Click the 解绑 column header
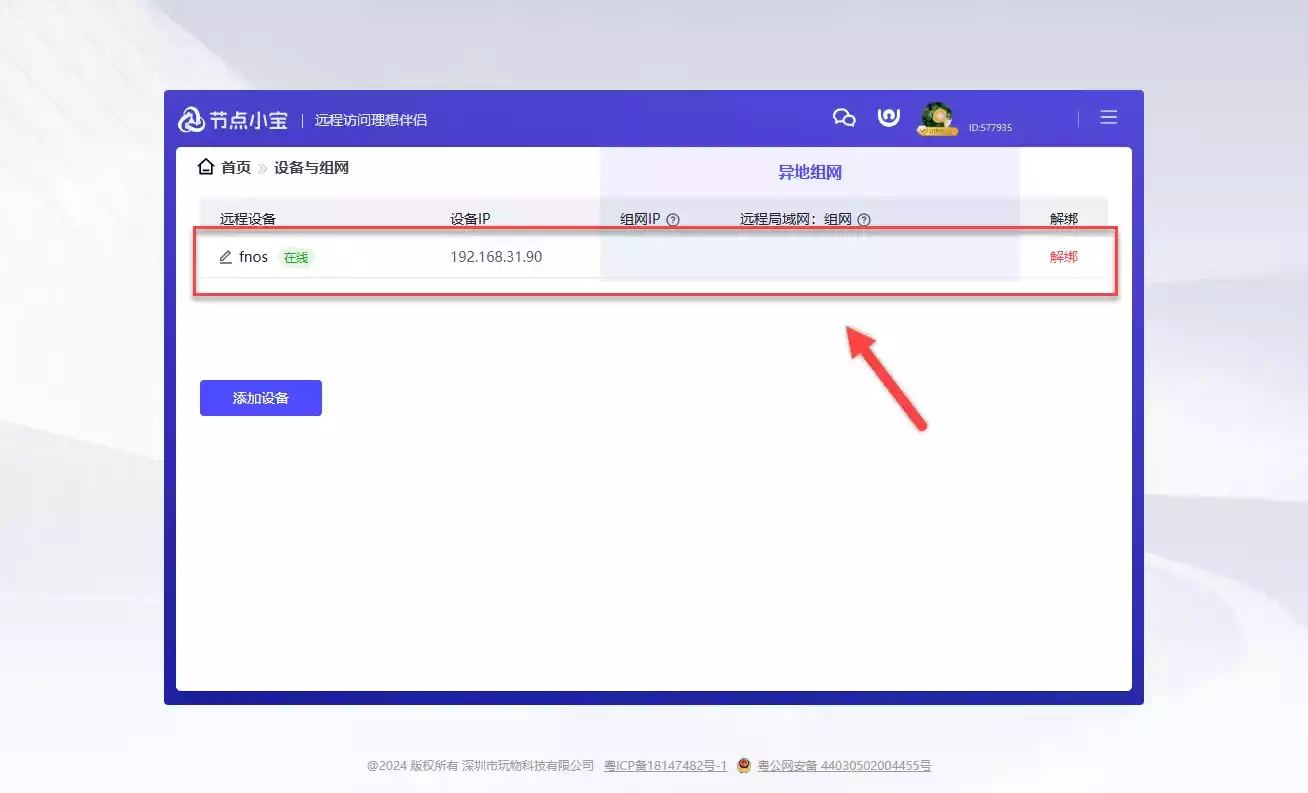Image resolution: width=1308 pixels, height=793 pixels. coord(1064,219)
